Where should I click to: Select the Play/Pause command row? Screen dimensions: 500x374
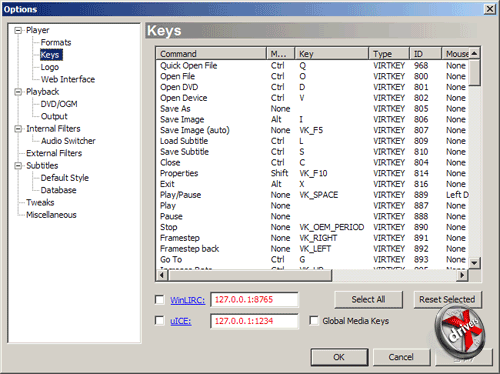313,195
